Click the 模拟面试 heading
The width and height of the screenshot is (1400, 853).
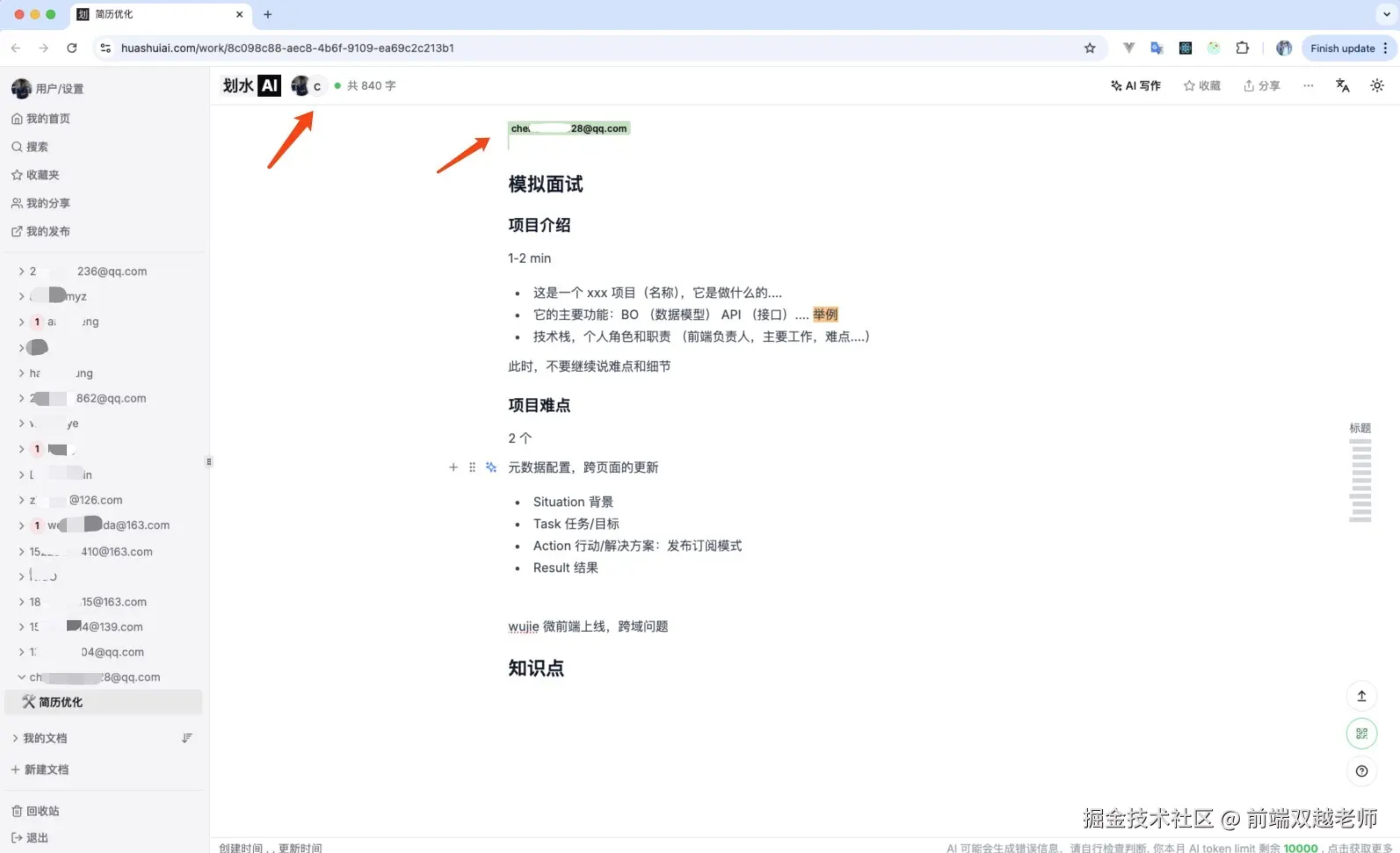pos(546,184)
